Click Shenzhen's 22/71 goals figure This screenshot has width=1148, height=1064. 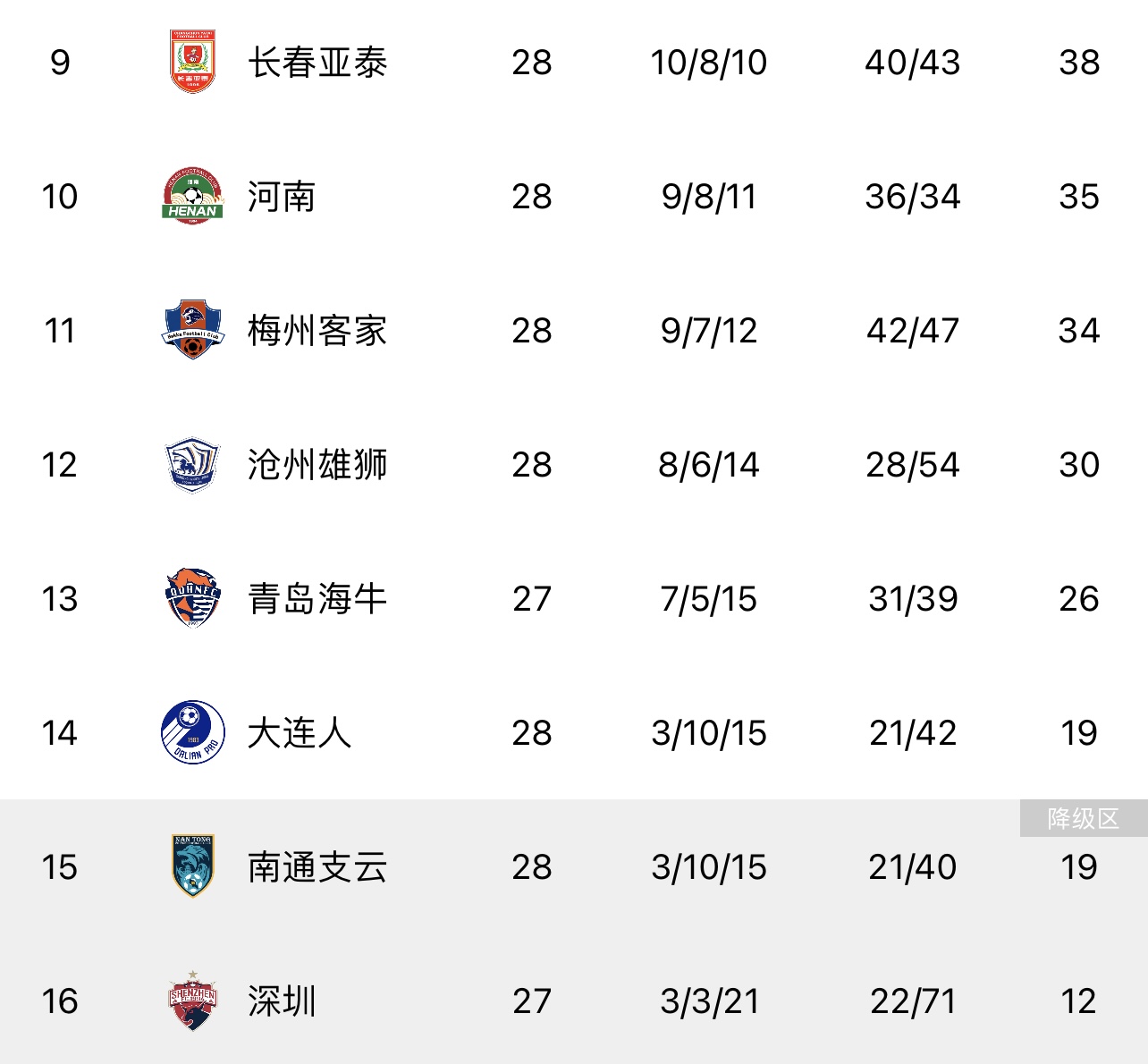pos(913,1001)
